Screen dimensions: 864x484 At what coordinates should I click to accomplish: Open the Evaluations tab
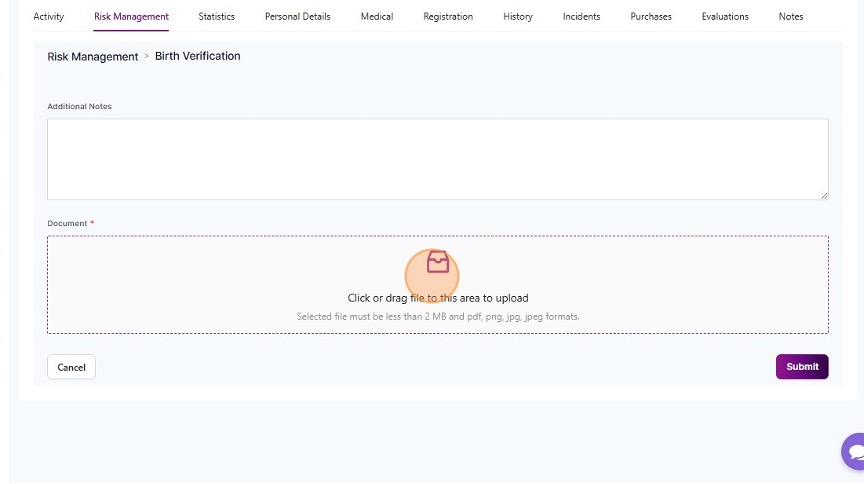click(x=725, y=17)
